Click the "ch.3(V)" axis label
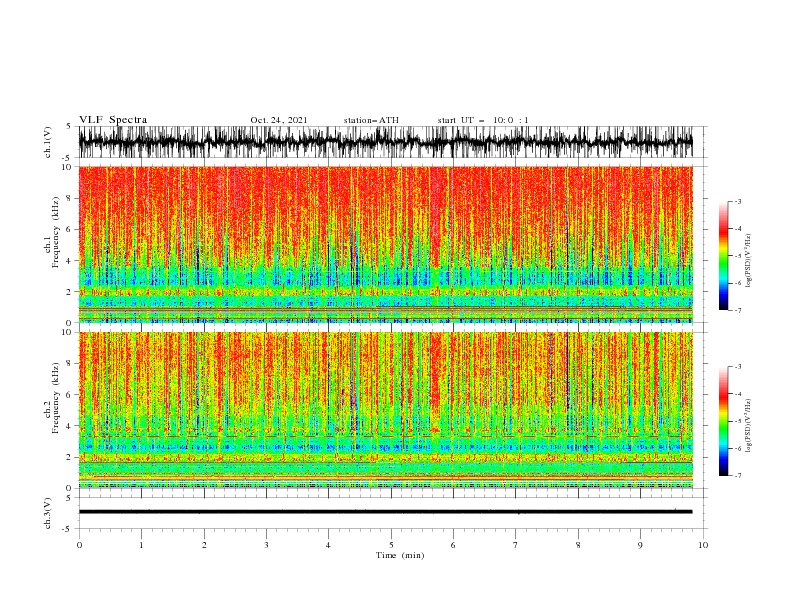792x612 pixels. [48, 513]
